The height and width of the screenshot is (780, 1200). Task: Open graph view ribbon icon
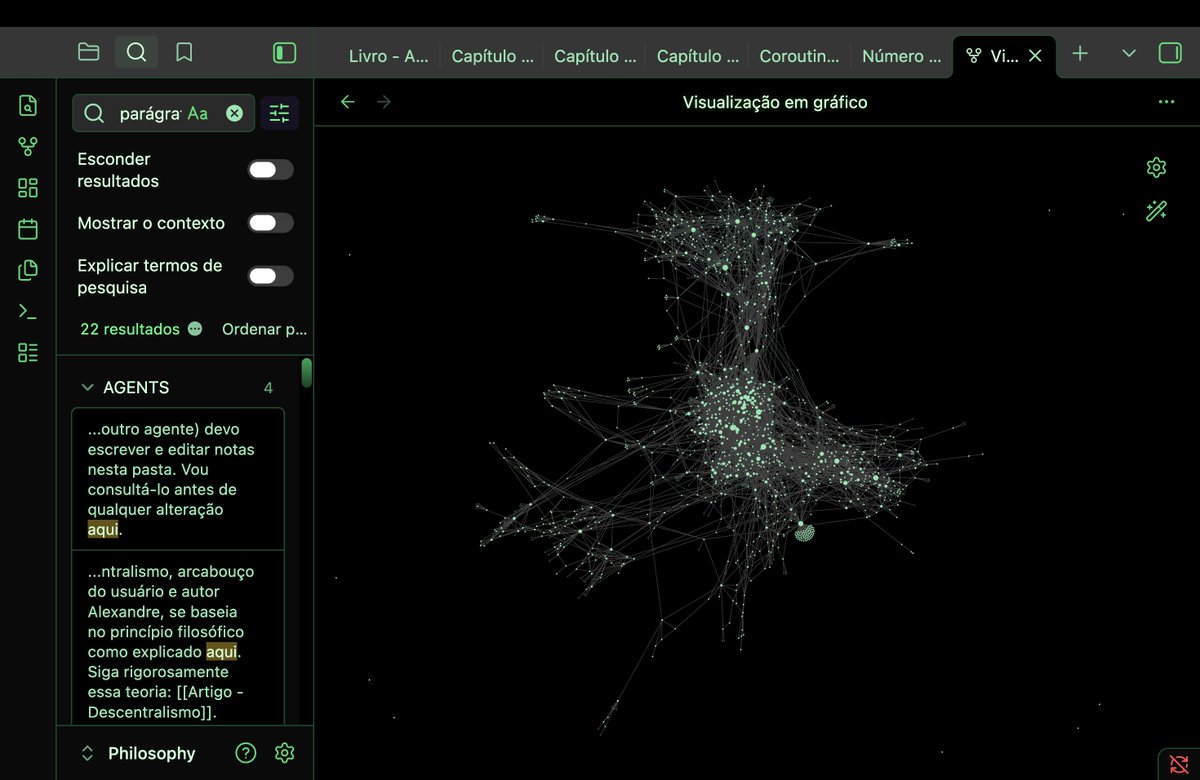tap(28, 147)
